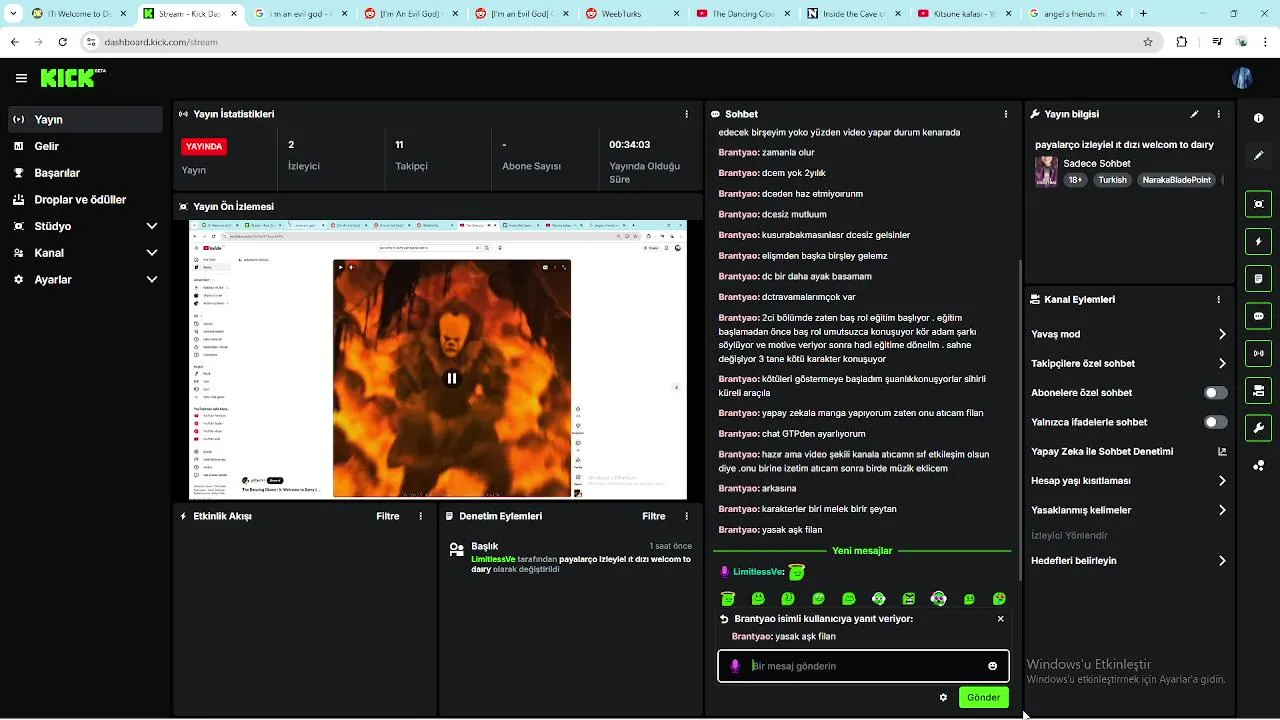Click the profile avatar at top right

(1243, 78)
